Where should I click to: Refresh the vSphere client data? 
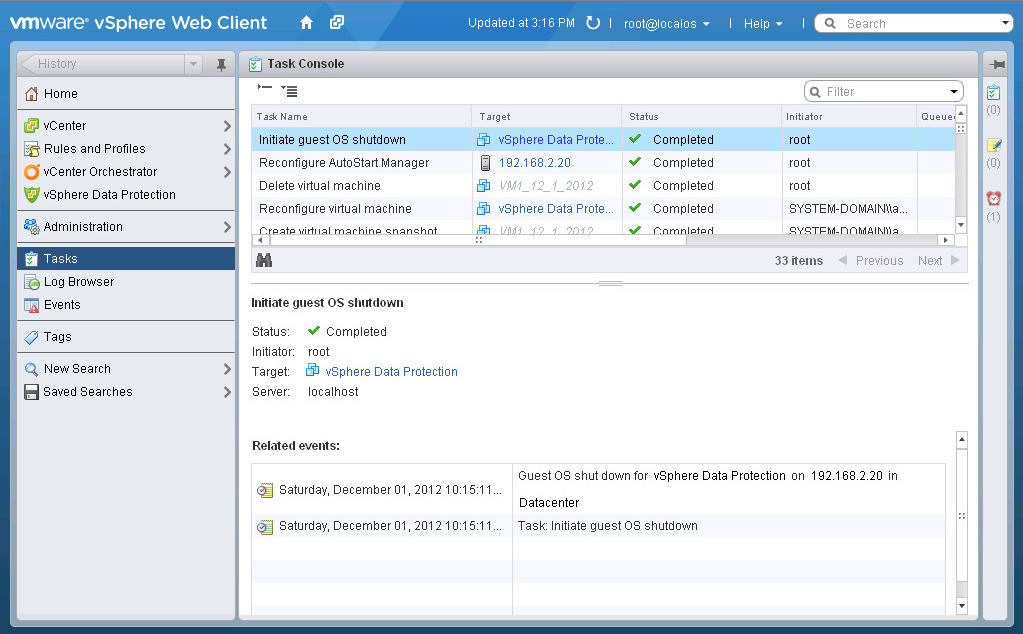(593, 23)
